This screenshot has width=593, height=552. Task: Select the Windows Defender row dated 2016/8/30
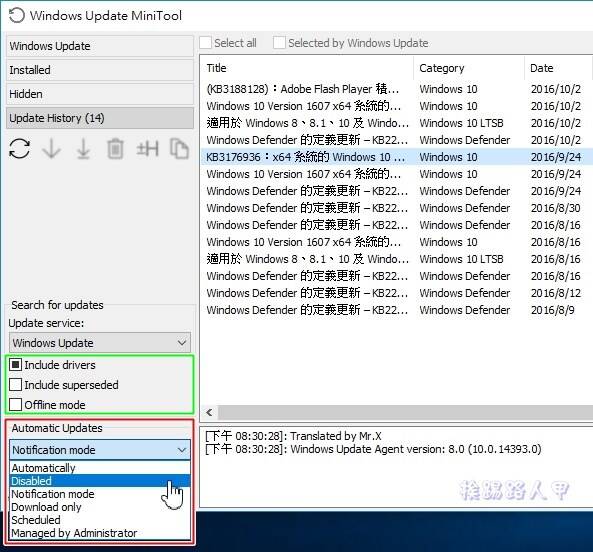396,208
